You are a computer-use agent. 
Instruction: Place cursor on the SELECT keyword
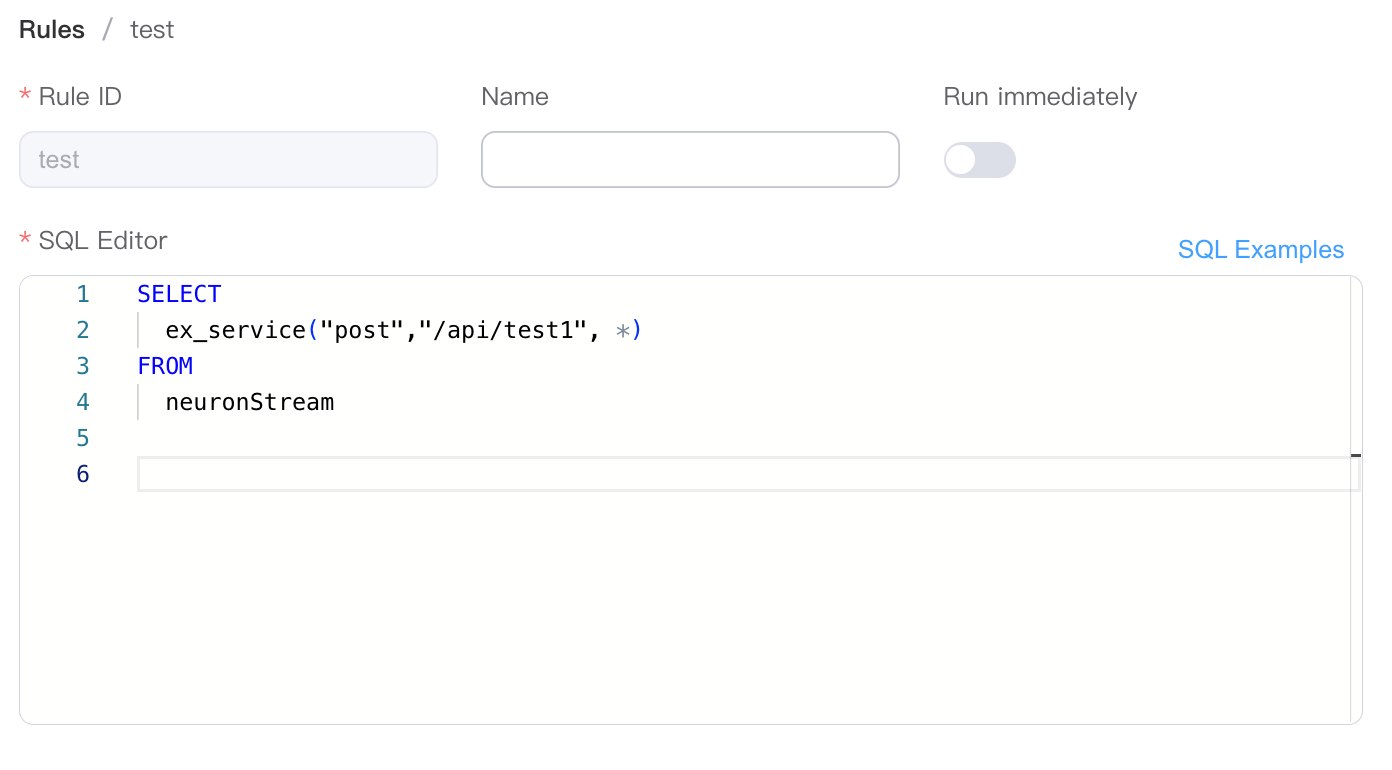coord(179,295)
